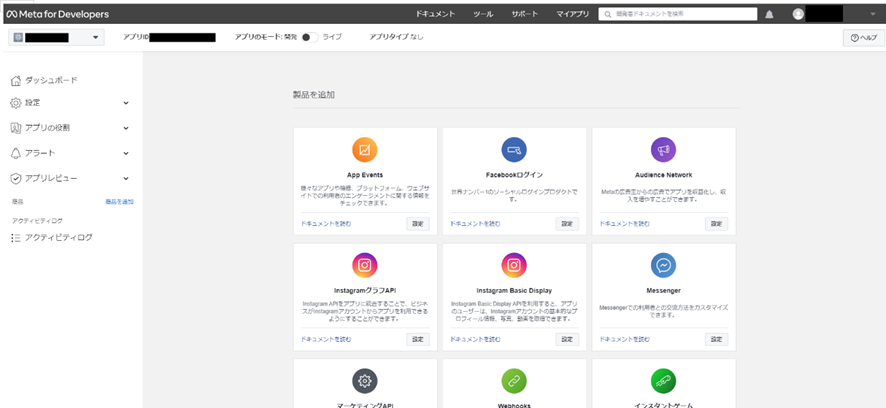Click the developer documentation search field
Screen dimensions: 886x408
pos(677,14)
